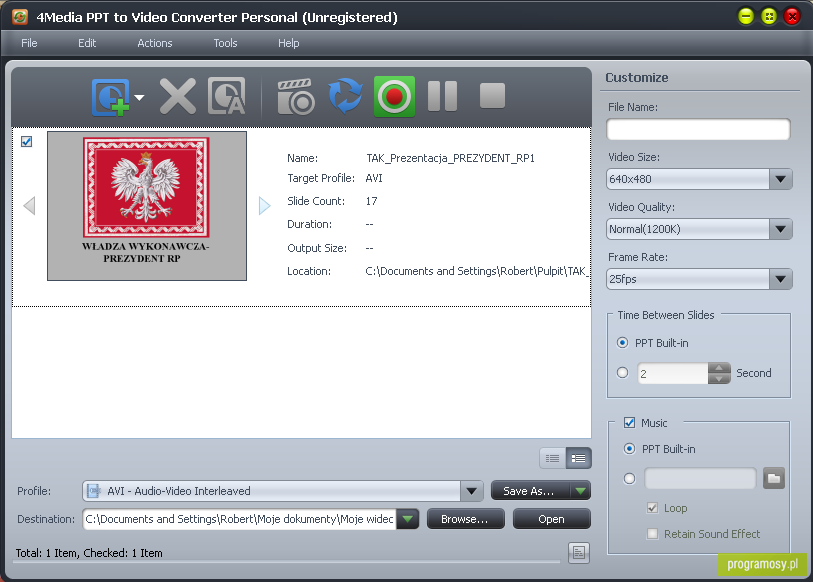This screenshot has width=813, height=582.
Task: Click the Polish eagle slide thumbnail
Action: 147,206
